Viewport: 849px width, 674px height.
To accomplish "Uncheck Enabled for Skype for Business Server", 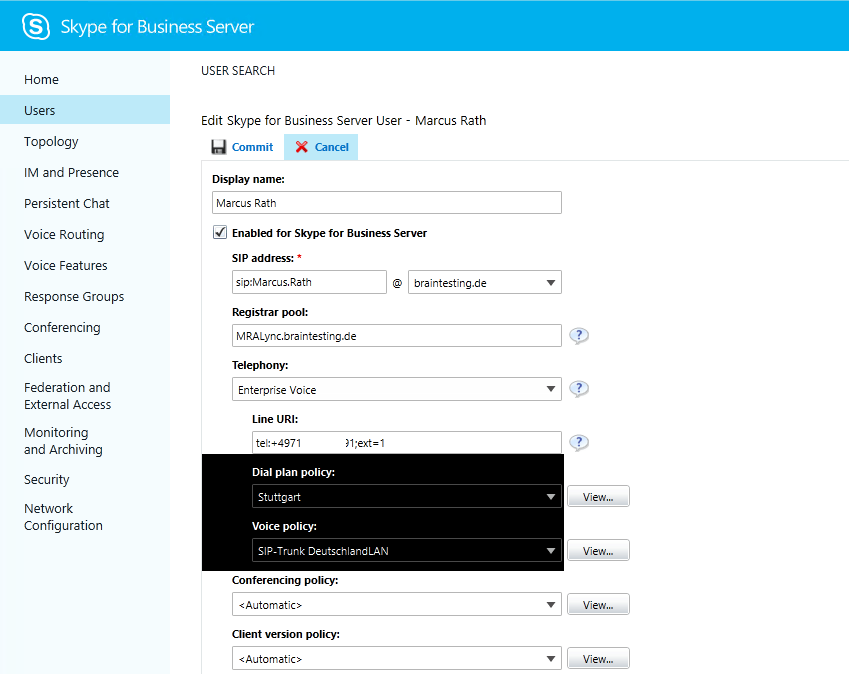I will (x=221, y=232).
